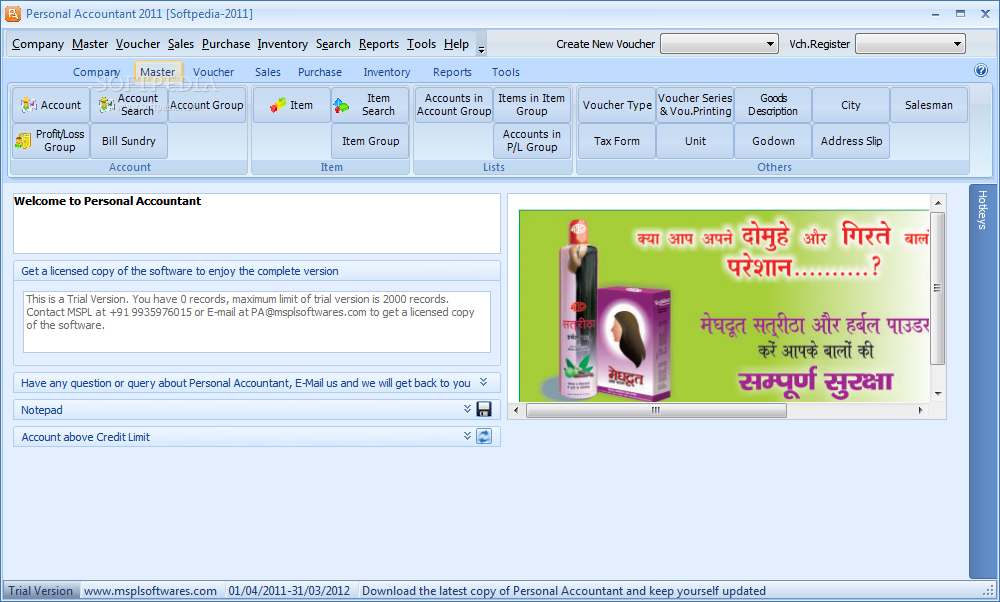Switch to the Sales ribbon tab
The image size is (1000, 602).
268,72
